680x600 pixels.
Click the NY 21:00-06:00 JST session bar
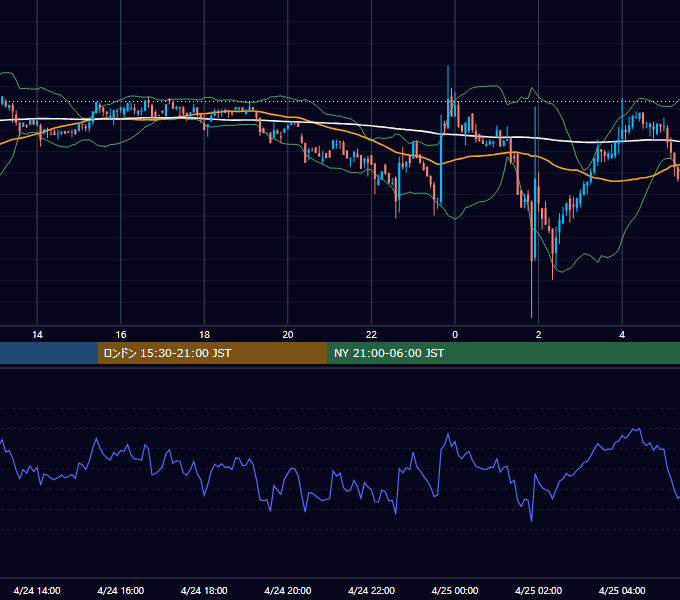pos(503,353)
